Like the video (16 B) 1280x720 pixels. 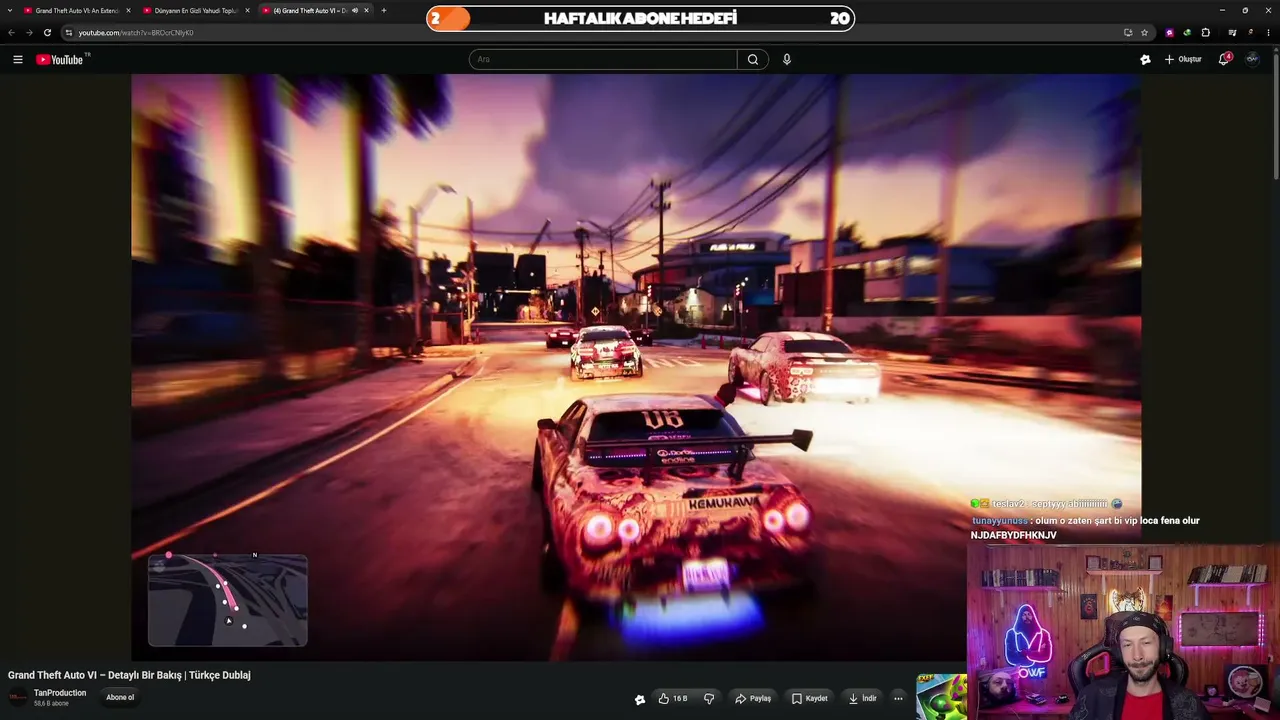coord(673,698)
